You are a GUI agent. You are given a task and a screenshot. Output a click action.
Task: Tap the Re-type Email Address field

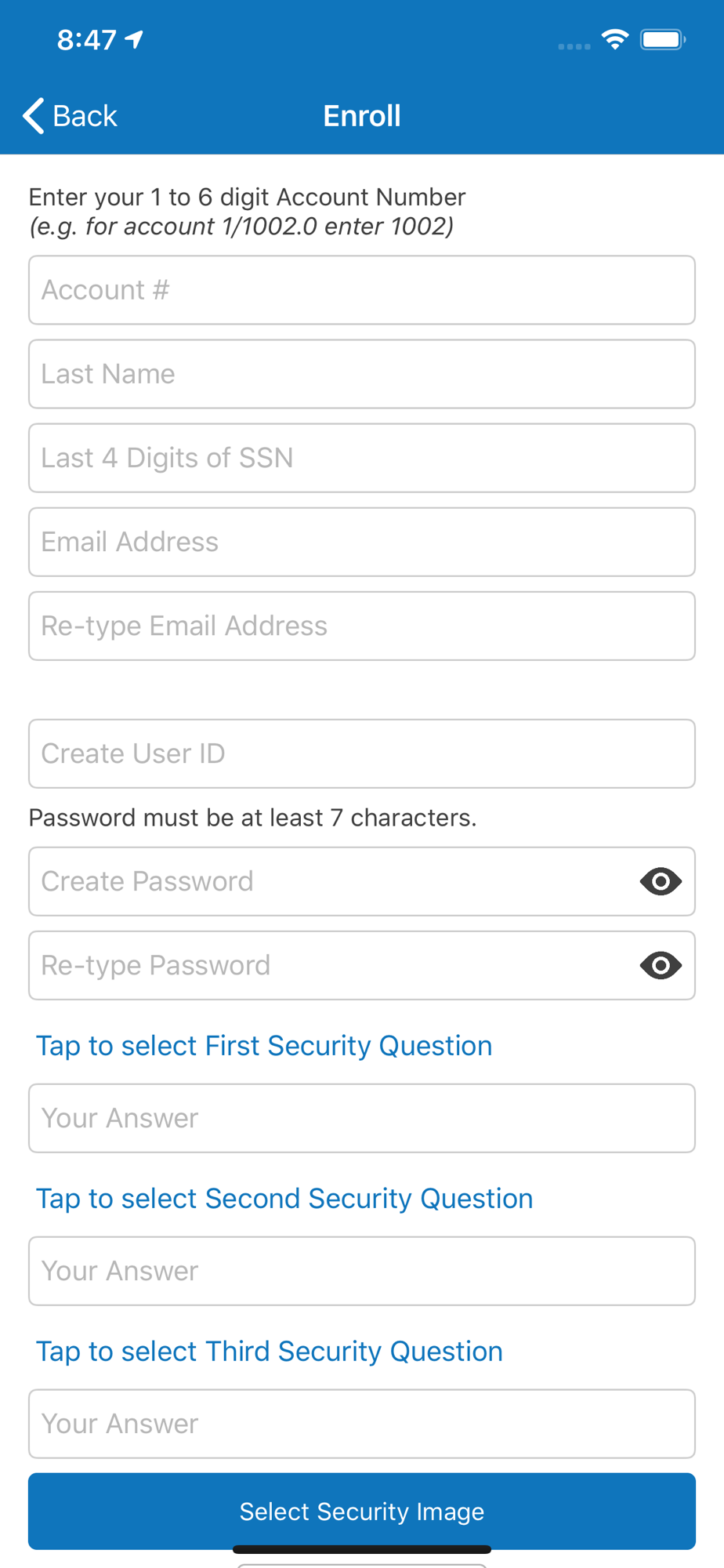pos(362,626)
